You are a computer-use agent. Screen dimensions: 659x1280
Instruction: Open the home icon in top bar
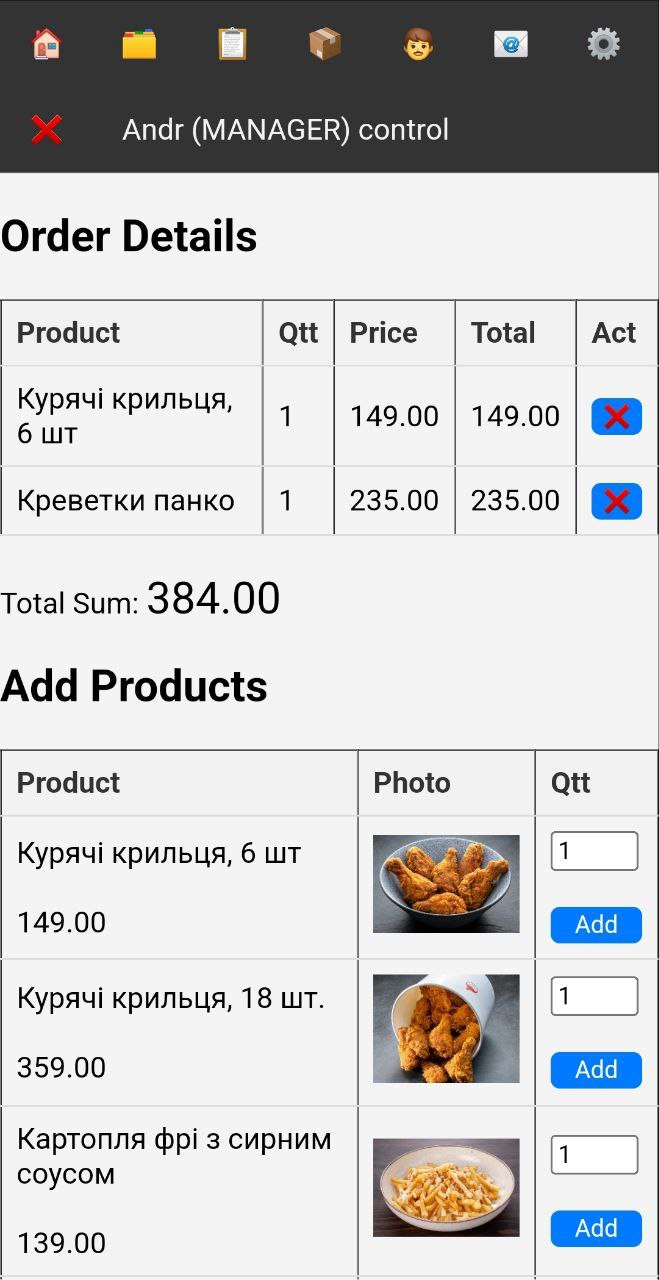tap(46, 44)
